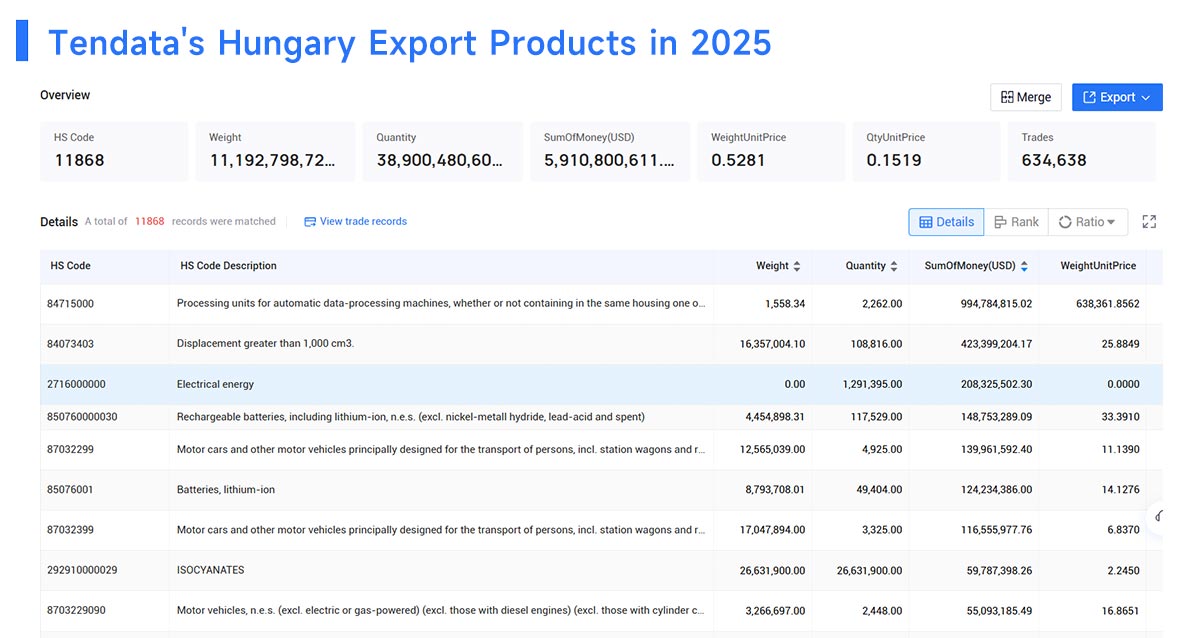The height and width of the screenshot is (638, 1190).
Task: Click the WeightUnitPrice overview card 0.5281
Action: point(770,151)
